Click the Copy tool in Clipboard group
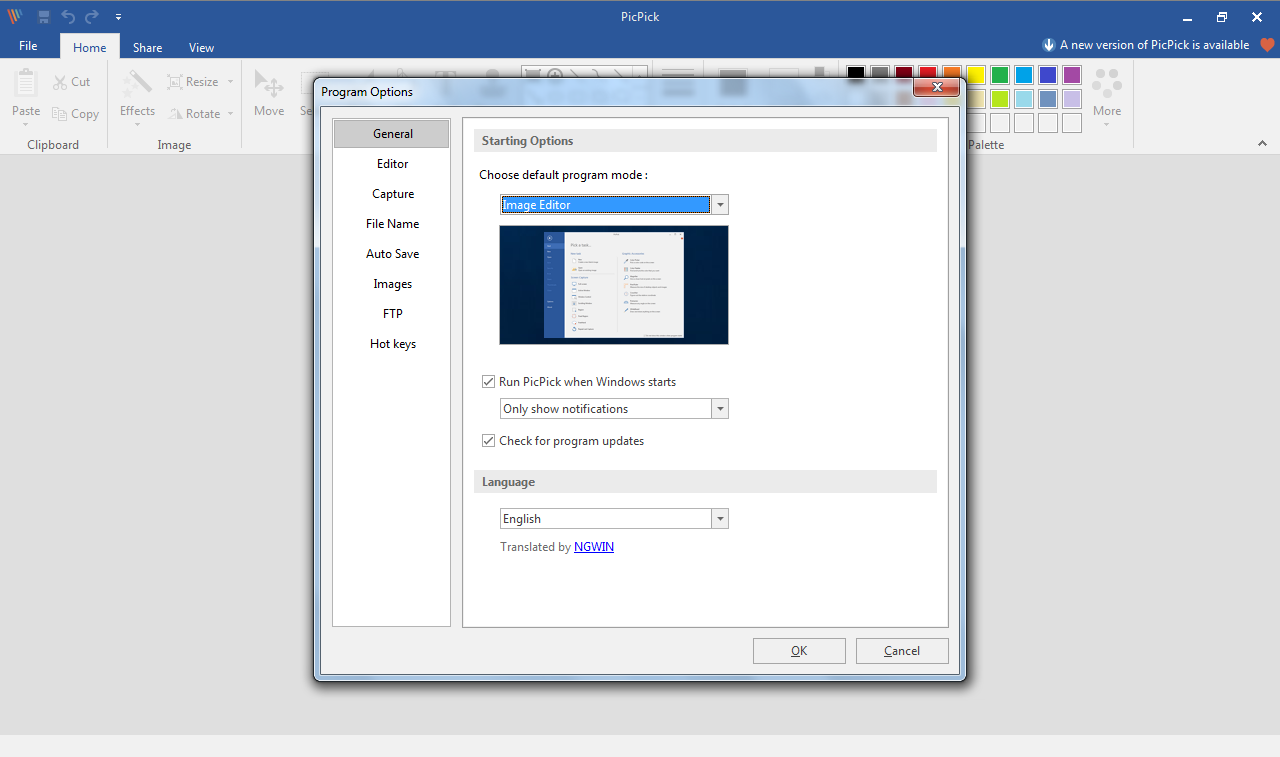Viewport: 1280px width, 757px height. click(75, 114)
